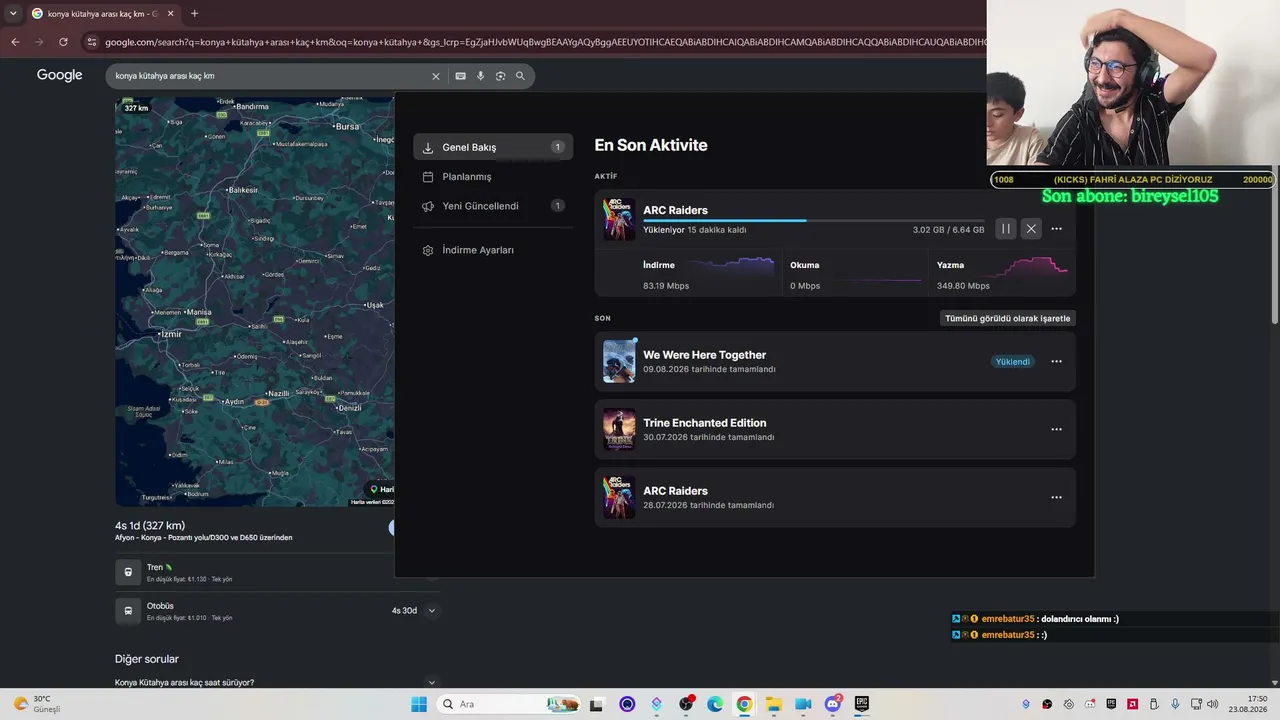Click the Google search magnifier button
This screenshot has width=1280, height=720.
520,76
